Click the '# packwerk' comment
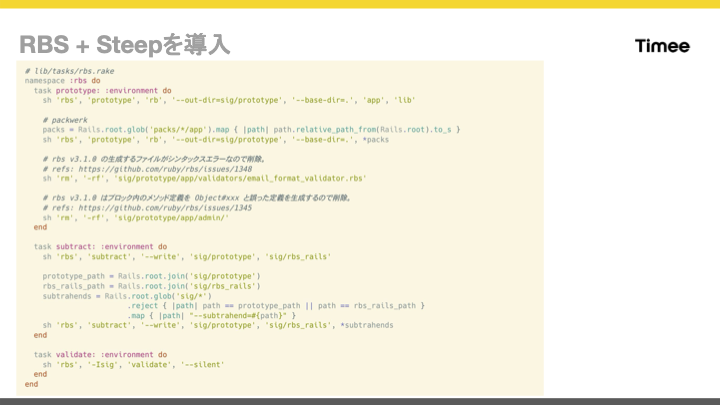The width and height of the screenshot is (720, 405). (x=65, y=120)
